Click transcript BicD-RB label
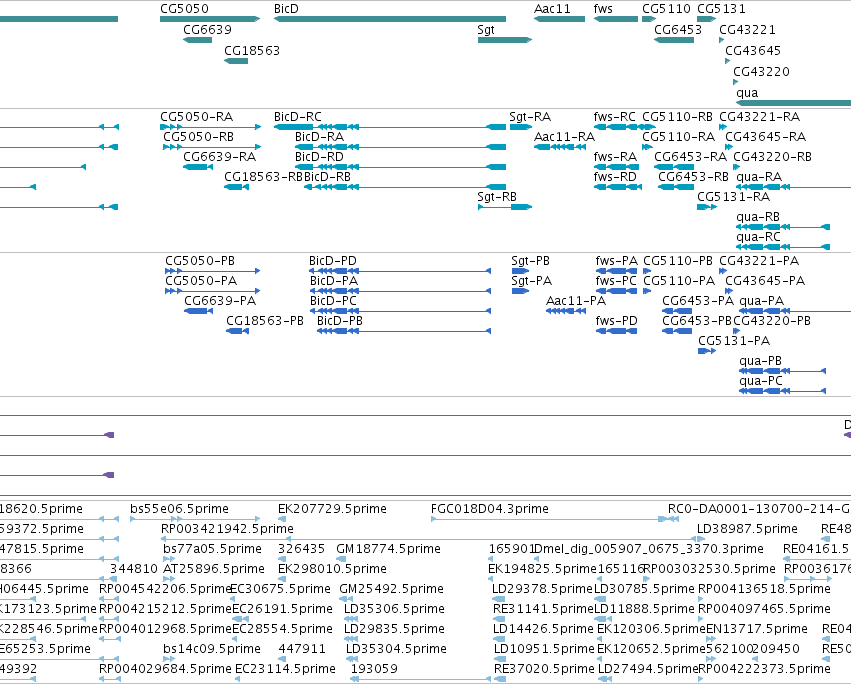Image resolution: width=851 pixels, height=684 pixels. 327,177
